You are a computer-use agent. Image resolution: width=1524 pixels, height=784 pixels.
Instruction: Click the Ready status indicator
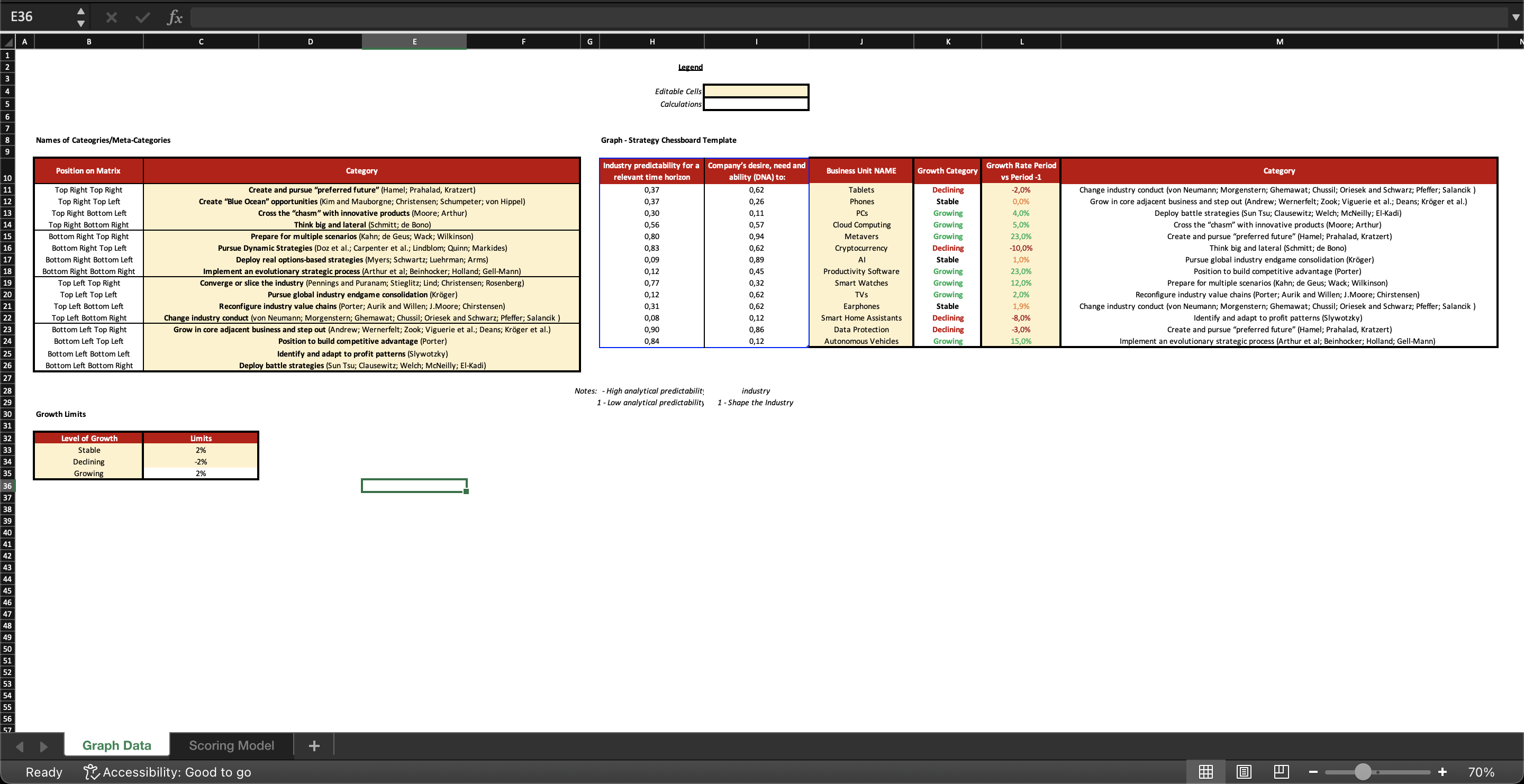(44, 772)
